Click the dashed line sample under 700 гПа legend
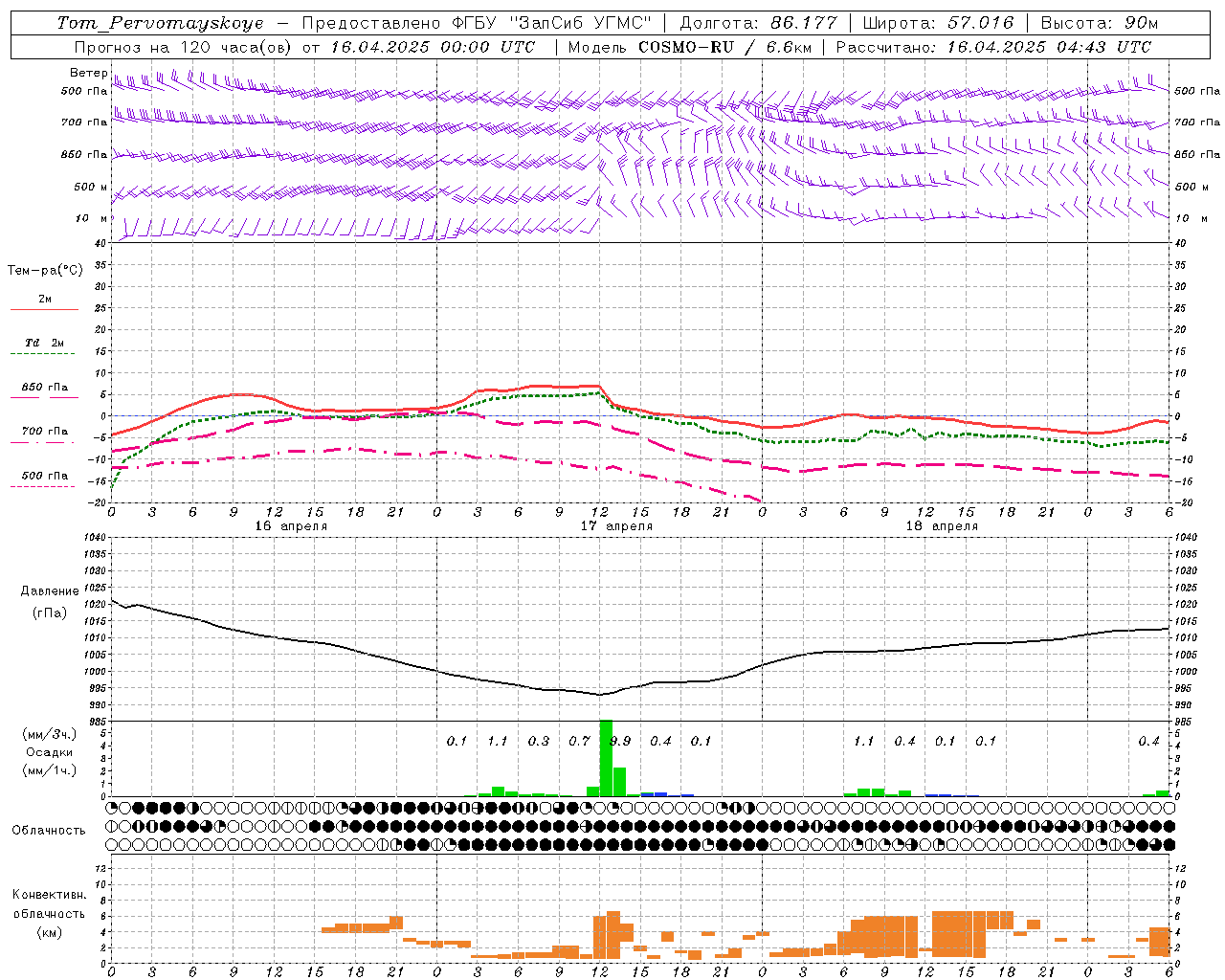Image resolution: width=1225 pixels, height=980 pixels. click(44, 442)
